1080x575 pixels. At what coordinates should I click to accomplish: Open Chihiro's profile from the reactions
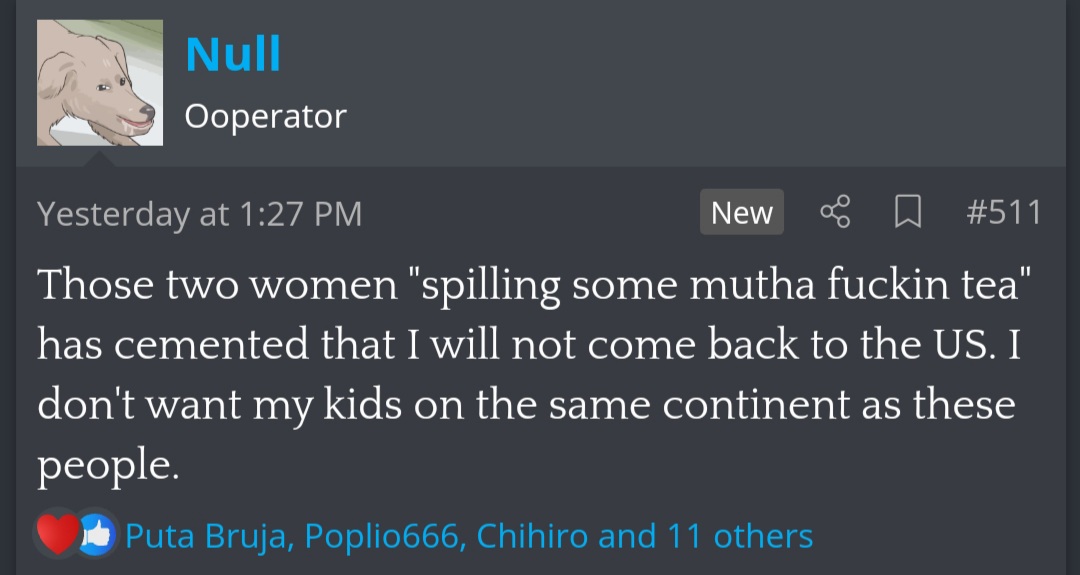[532, 536]
